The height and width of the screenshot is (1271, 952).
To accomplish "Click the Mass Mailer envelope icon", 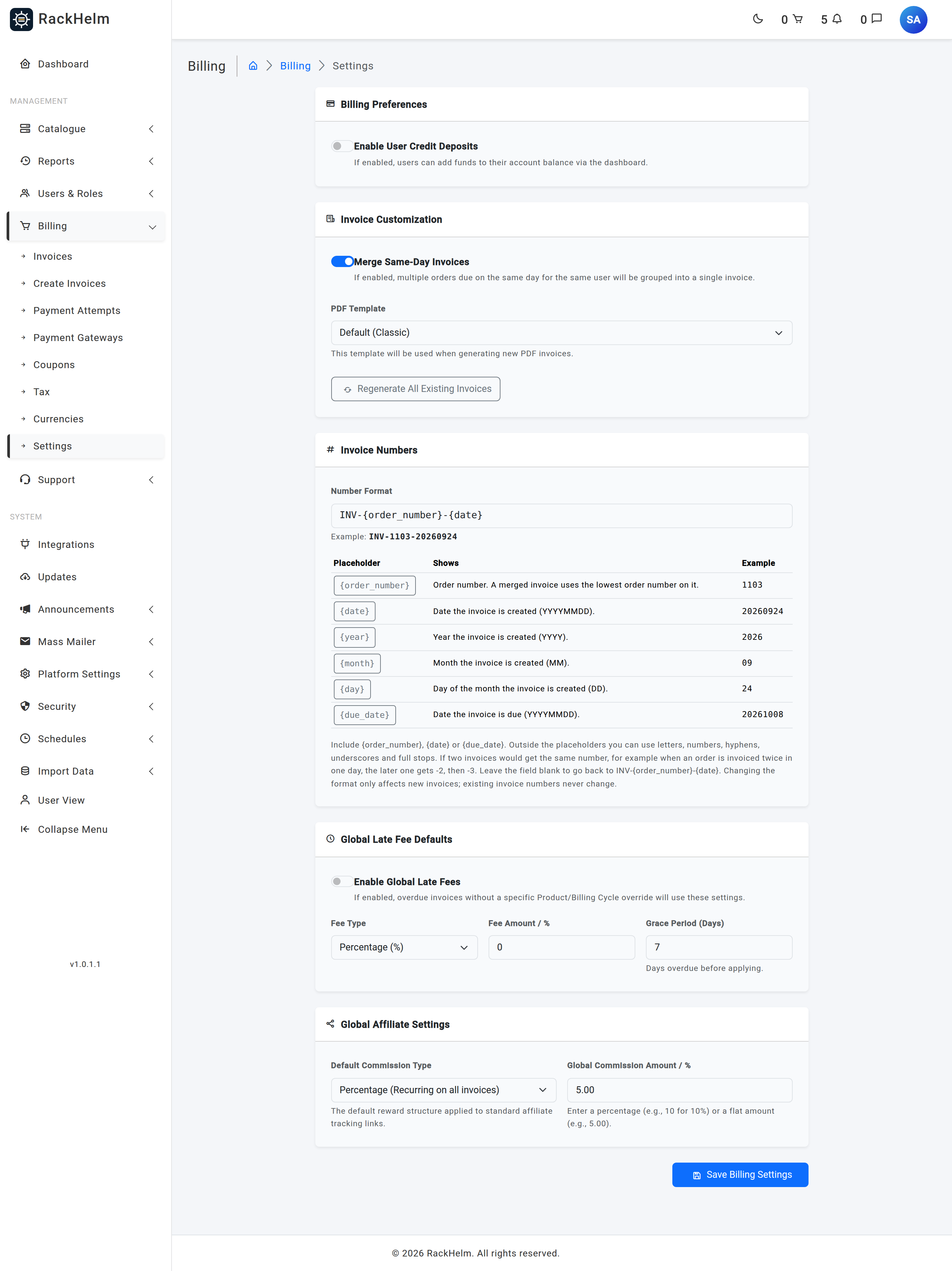I will (x=25, y=641).
